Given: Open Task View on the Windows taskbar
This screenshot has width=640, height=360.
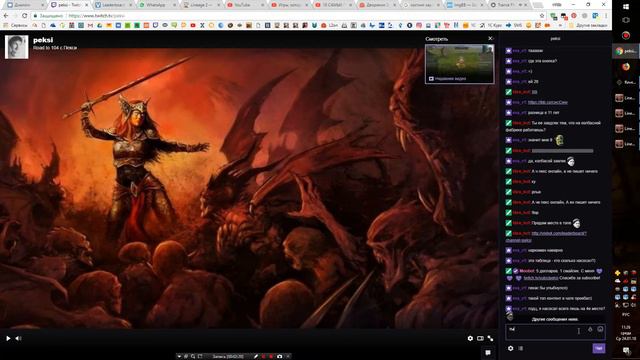Looking at the screenshot, I should pos(626,20).
